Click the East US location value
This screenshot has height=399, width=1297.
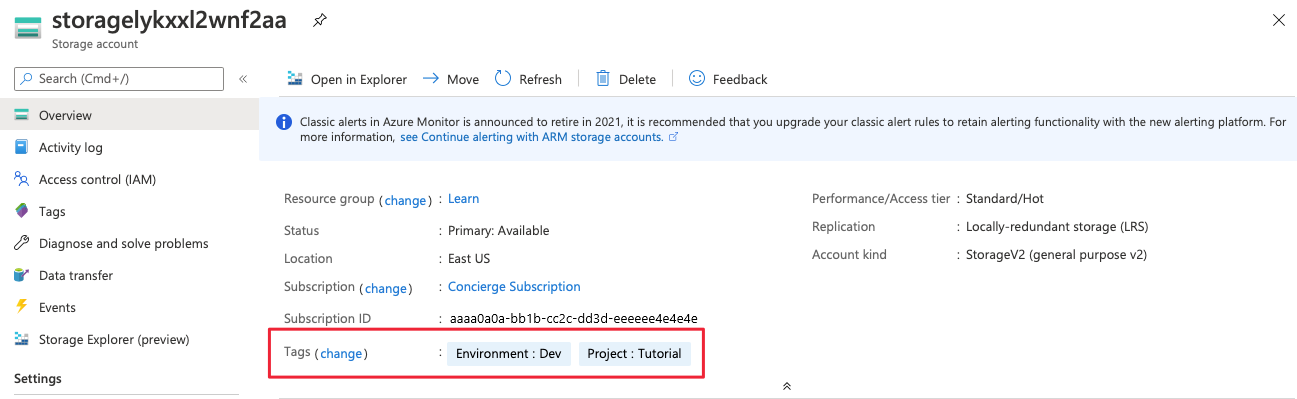470,259
